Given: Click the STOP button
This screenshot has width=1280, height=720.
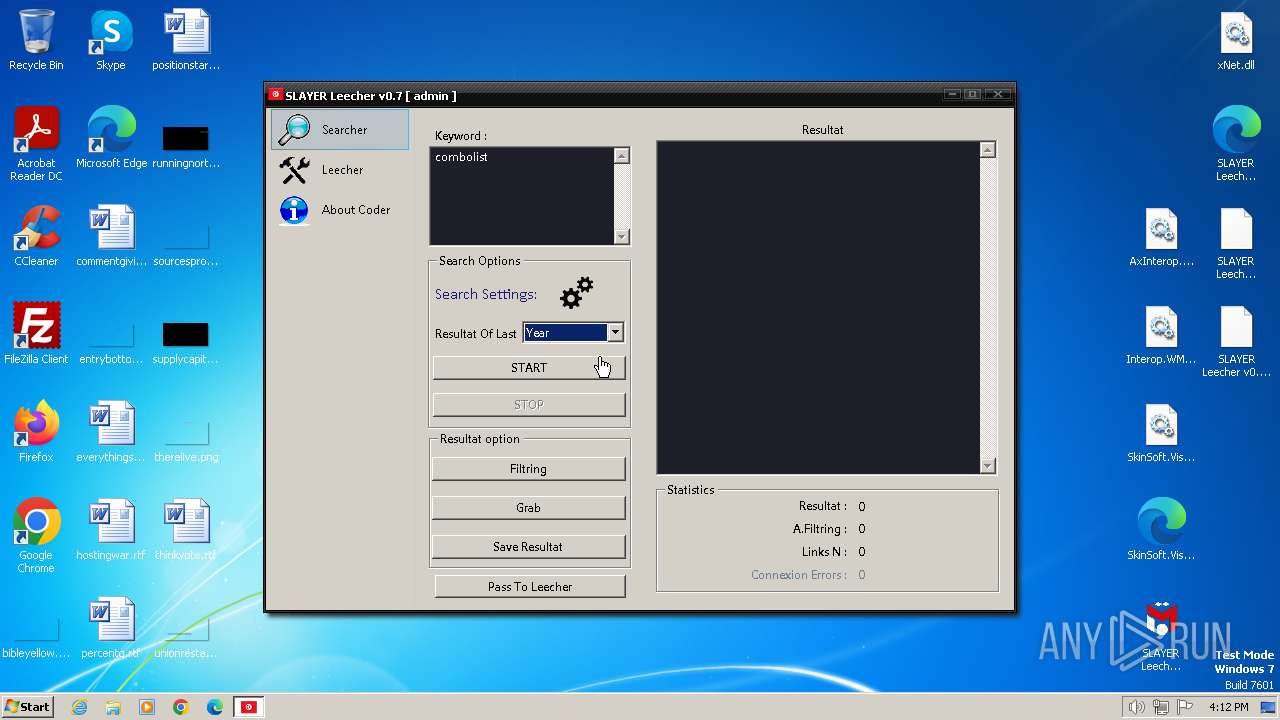Looking at the screenshot, I should point(529,405).
